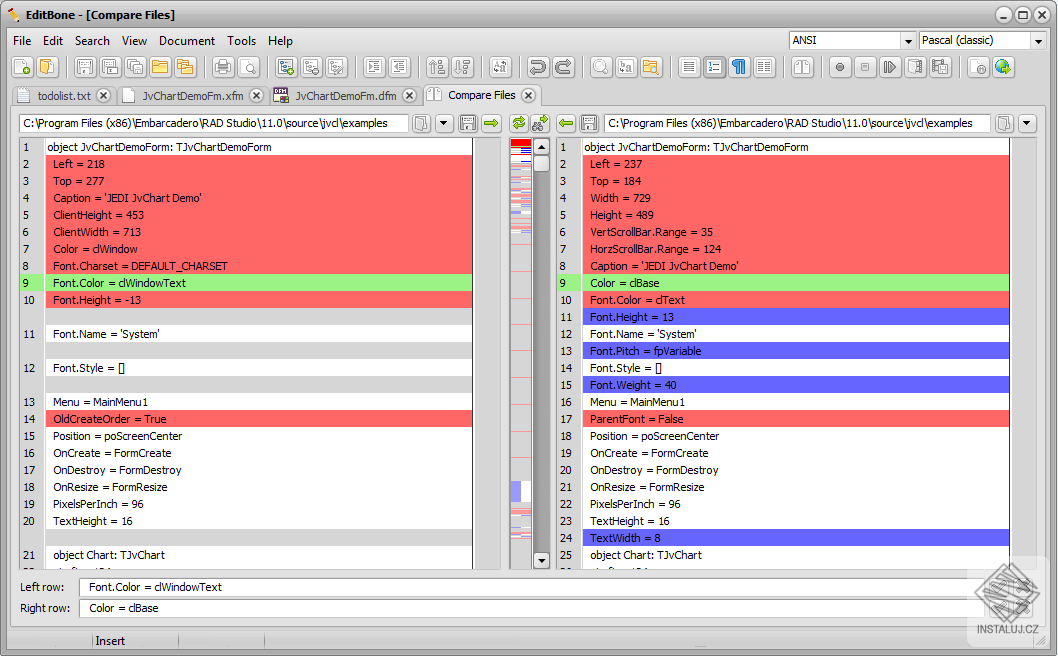Viewport: 1058px width, 656px height.
Task: Open the Document menu
Action: click(187, 41)
